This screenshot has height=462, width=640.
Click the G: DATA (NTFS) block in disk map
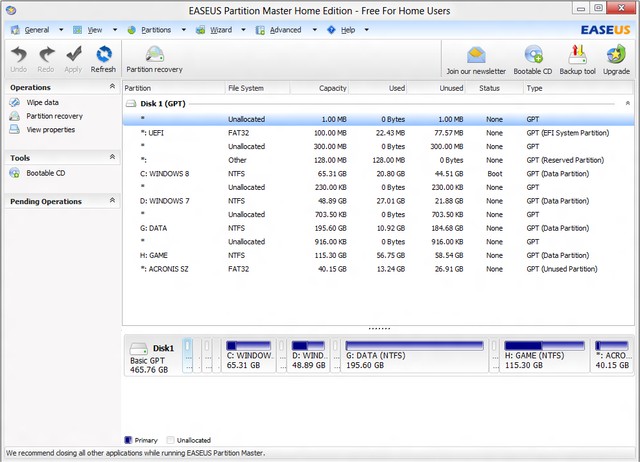[414, 355]
